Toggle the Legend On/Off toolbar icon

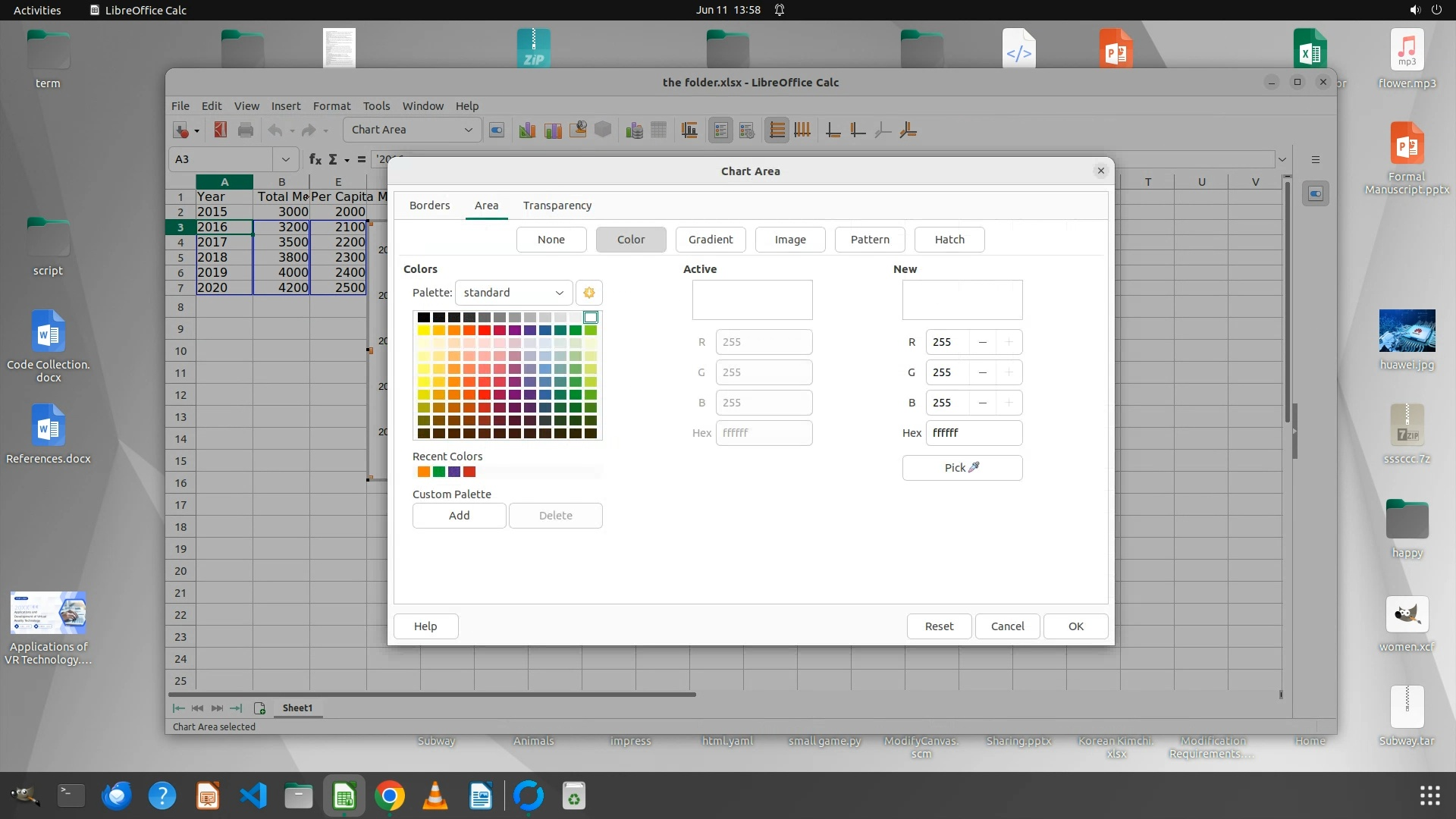click(720, 130)
